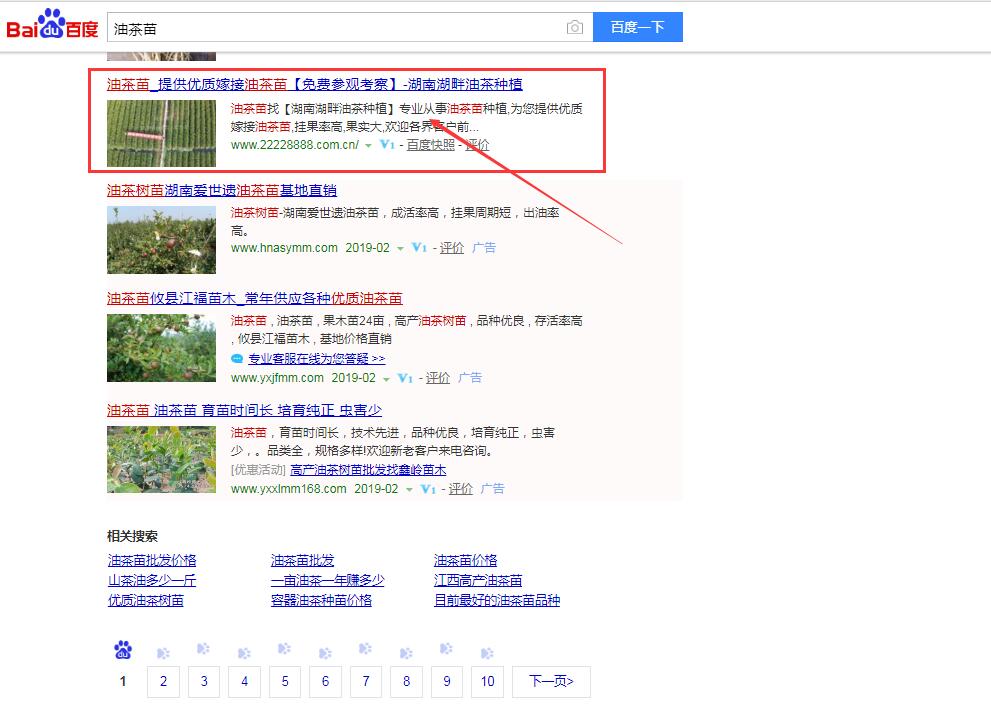Open related search 油茶苗批发价格
This screenshot has height=721, width=991.
tap(152, 560)
